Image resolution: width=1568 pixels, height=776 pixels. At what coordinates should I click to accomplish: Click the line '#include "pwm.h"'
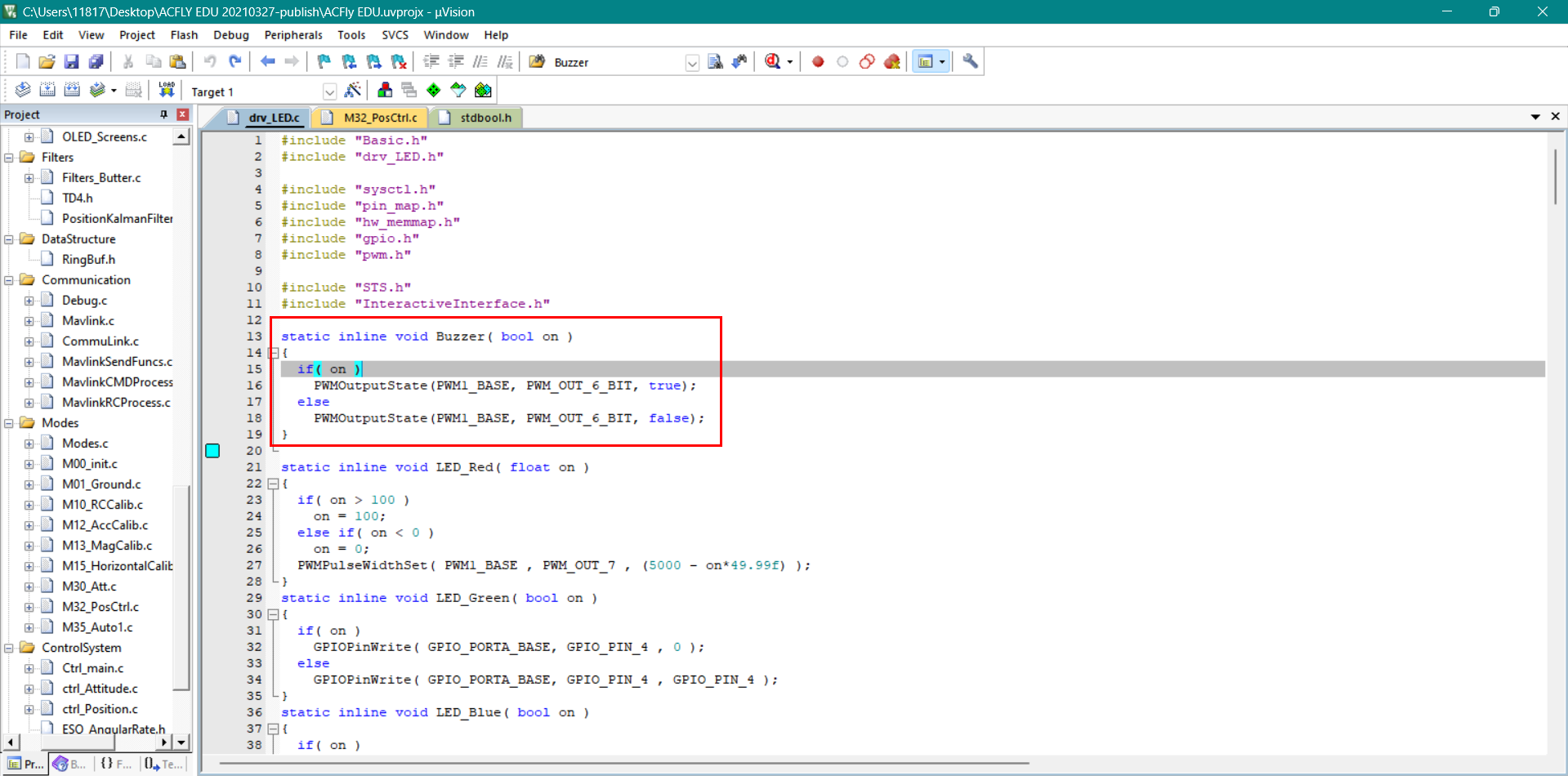[x=346, y=255]
